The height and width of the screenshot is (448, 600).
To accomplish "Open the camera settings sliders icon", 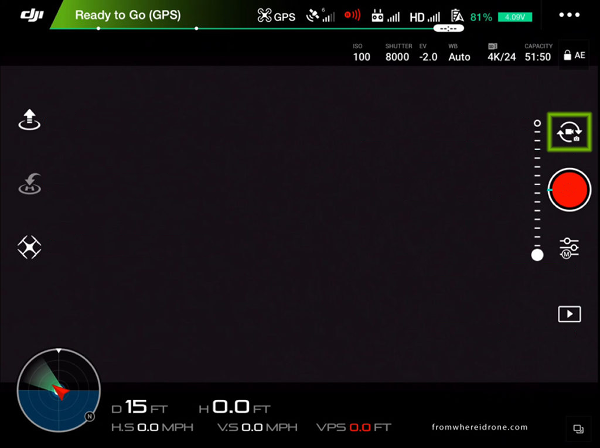I will (569, 248).
